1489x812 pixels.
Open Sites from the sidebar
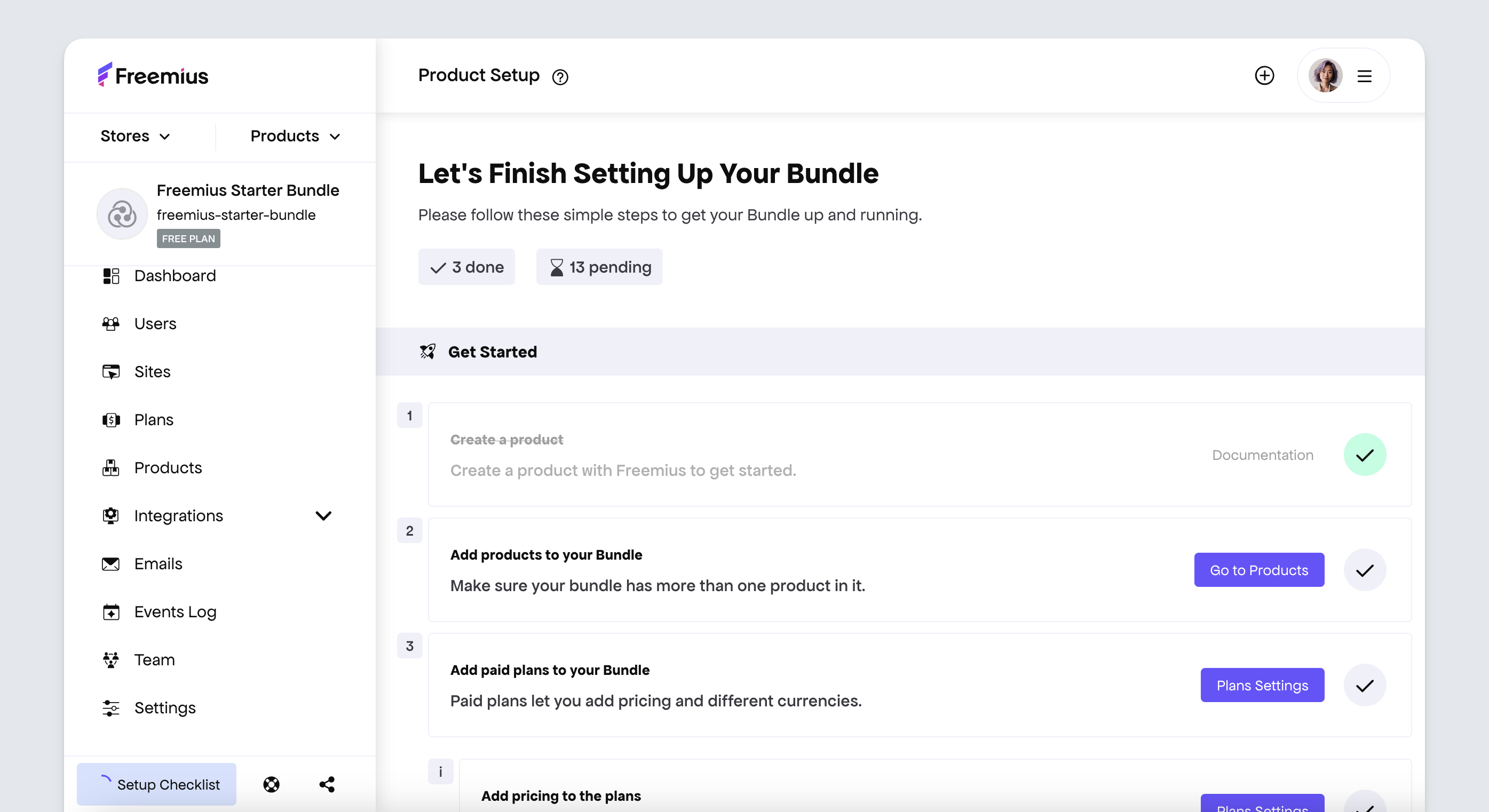click(x=152, y=372)
